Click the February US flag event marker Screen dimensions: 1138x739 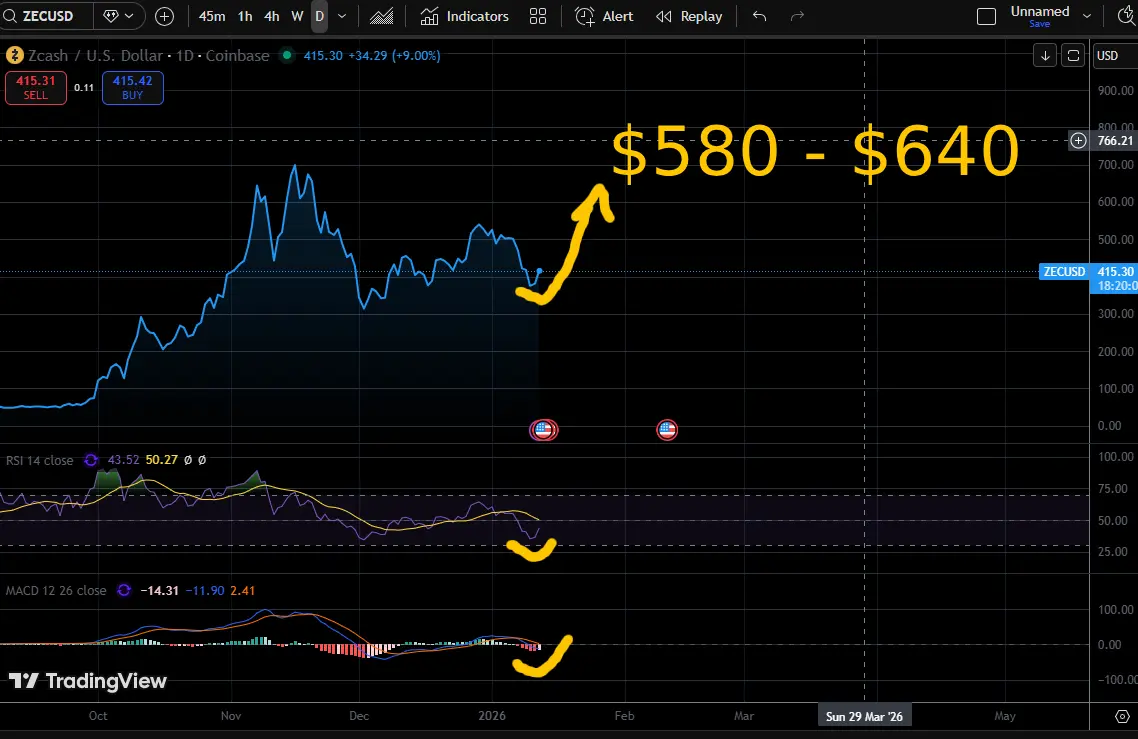point(667,430)
